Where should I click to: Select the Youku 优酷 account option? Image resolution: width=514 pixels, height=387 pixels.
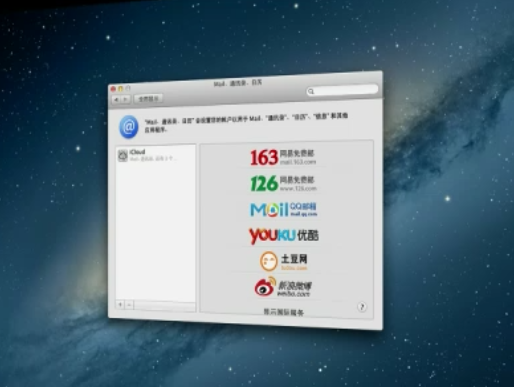pyautogui.click(x=284, y=236)
